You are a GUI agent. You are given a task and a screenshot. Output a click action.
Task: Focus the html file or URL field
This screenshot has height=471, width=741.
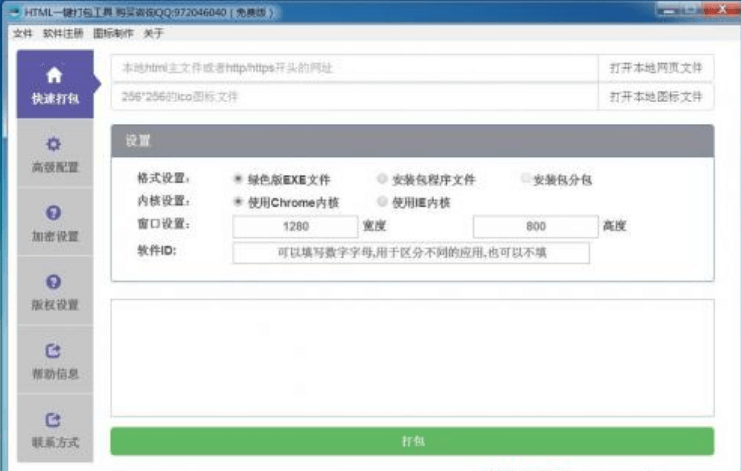tap(355, 68)
